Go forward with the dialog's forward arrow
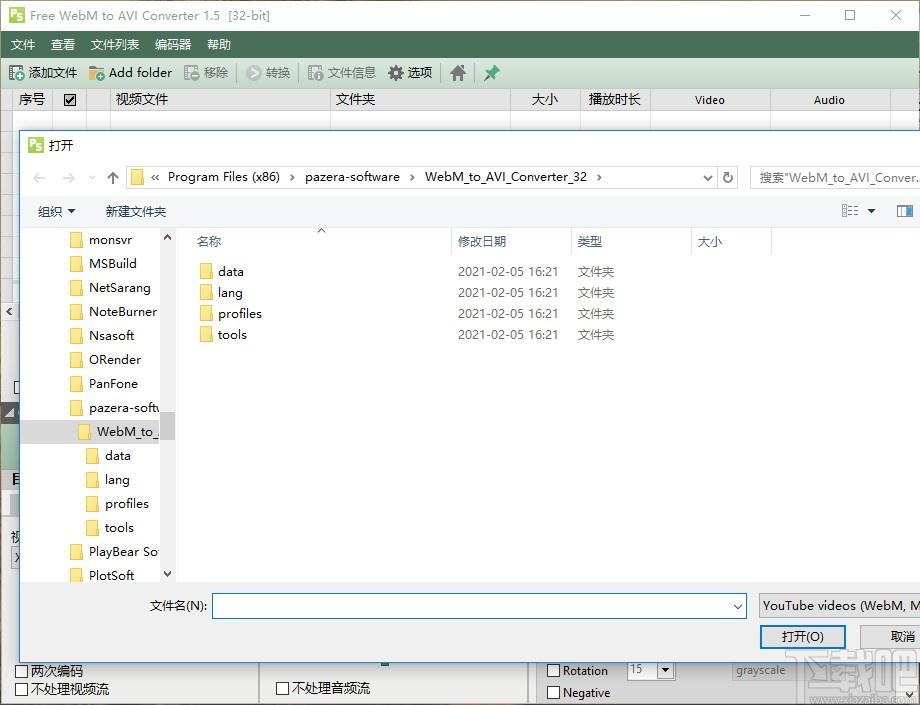The image size is (920, 705). tap(69, 178)
